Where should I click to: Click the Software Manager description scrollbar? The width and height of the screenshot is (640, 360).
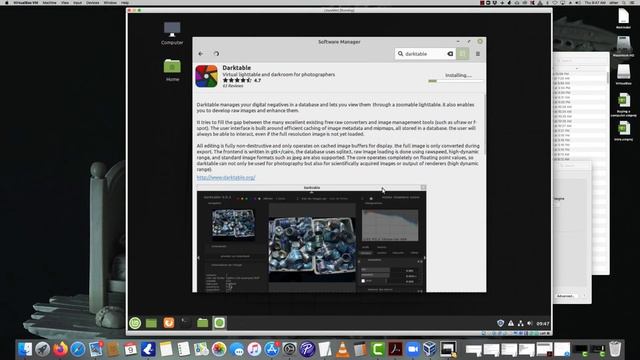click(x=485, y=124)
